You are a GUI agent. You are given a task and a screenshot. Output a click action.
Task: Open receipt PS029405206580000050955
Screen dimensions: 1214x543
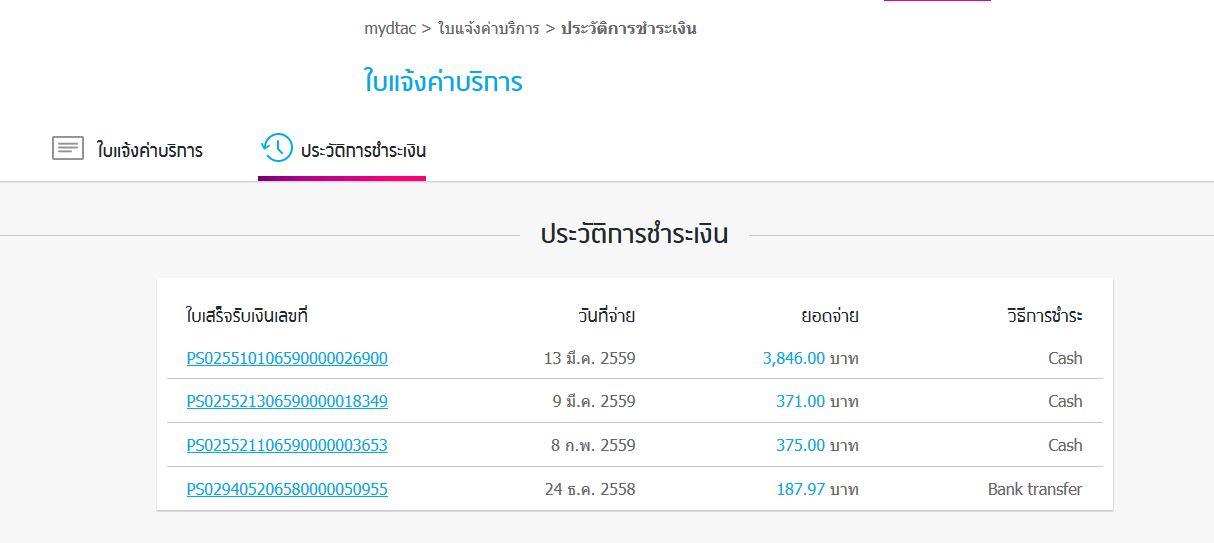(287, 489)
